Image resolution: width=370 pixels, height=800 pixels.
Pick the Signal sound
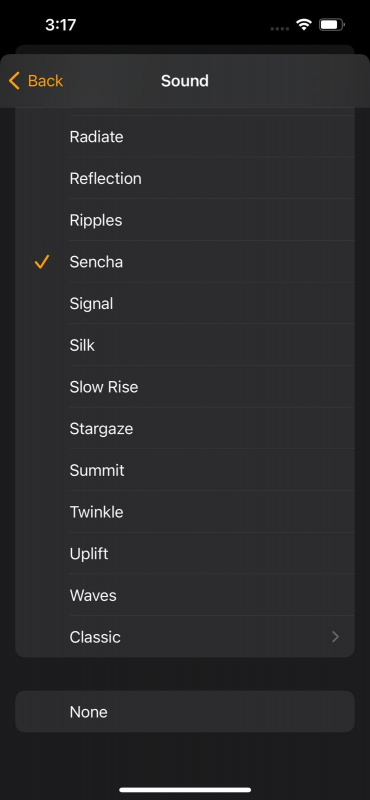tap(185, 304)
